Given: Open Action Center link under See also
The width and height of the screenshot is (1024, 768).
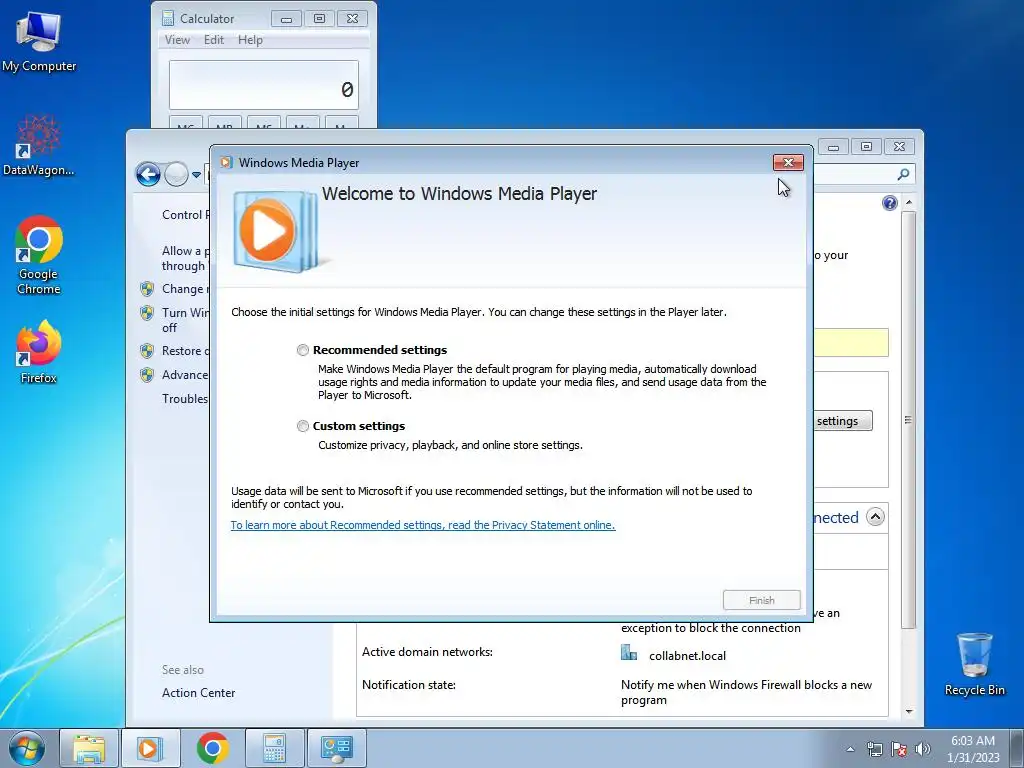Looking at the screenshot, I should 199,693.
